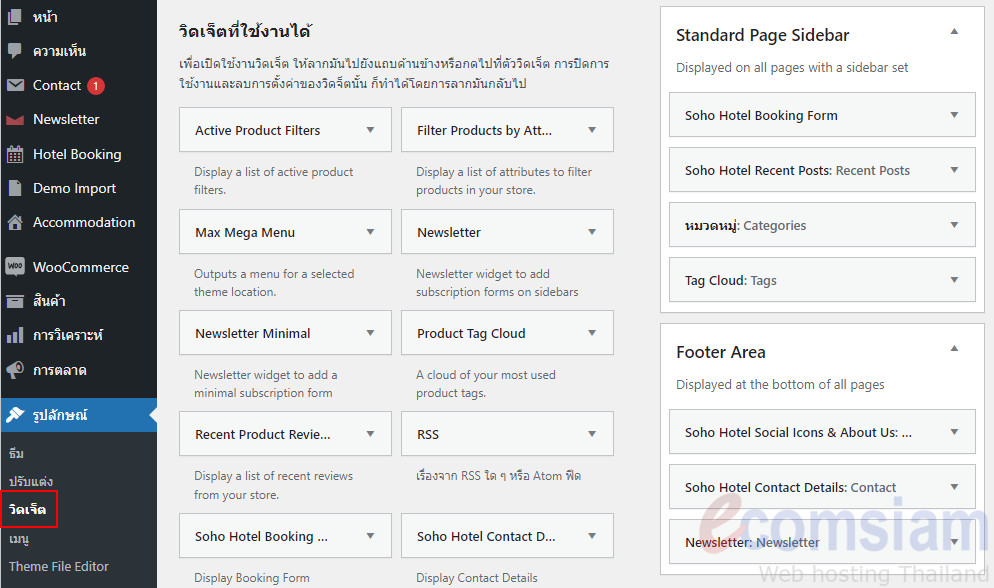Click 'Display a list of active product filters.' text

pos(273,181)
